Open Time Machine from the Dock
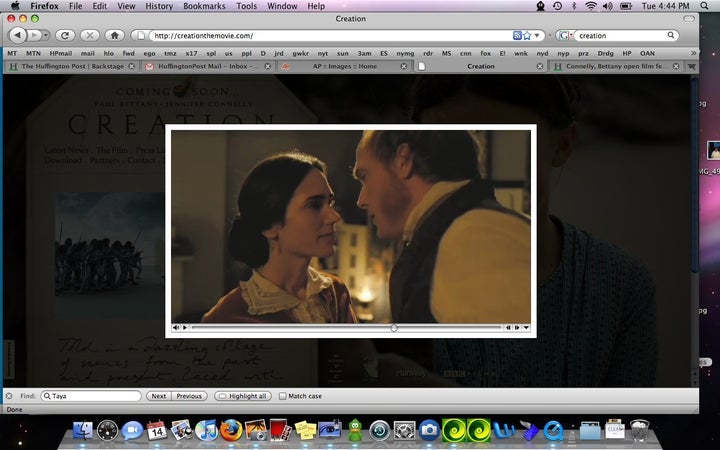This screenshot has width=720, height=450. 380,431
